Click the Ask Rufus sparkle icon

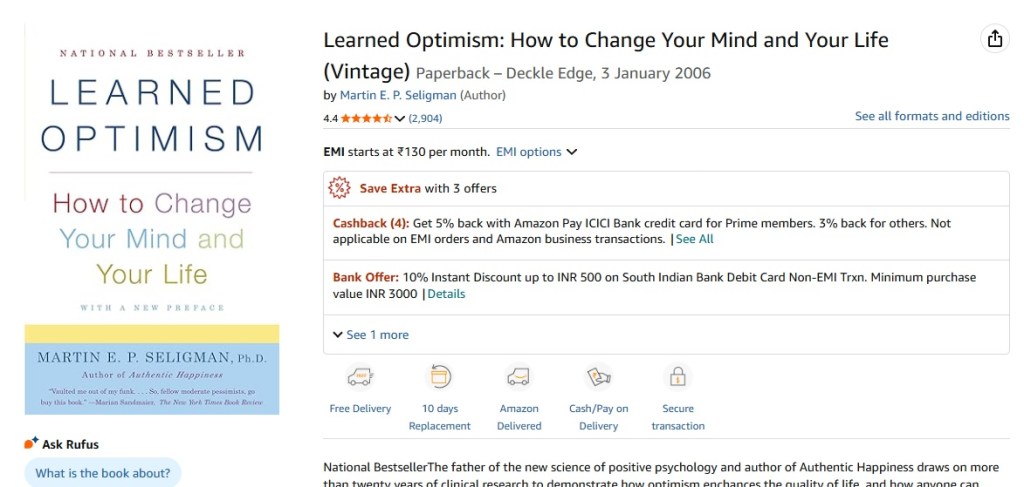pyautogui.click(x=31, y=443)
